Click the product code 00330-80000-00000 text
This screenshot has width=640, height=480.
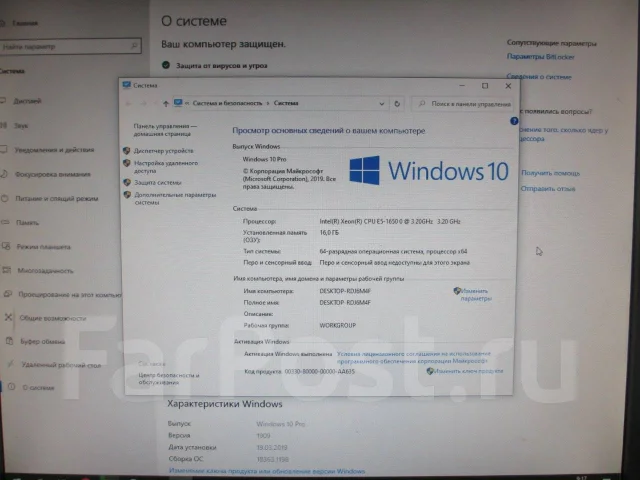point(320,371)
